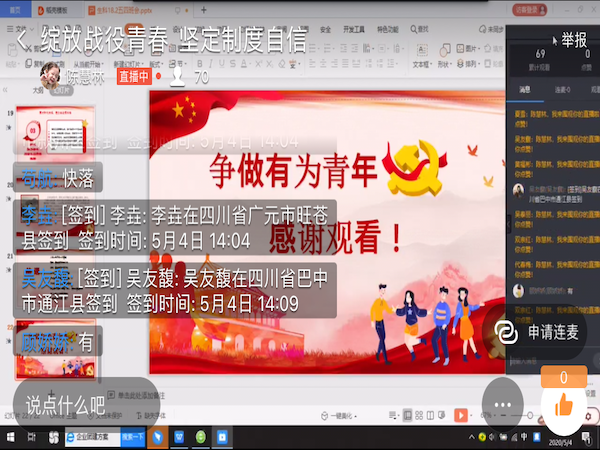
Task: Open streamer 陈慧林's avatar profile
Action: click(50, 76)
